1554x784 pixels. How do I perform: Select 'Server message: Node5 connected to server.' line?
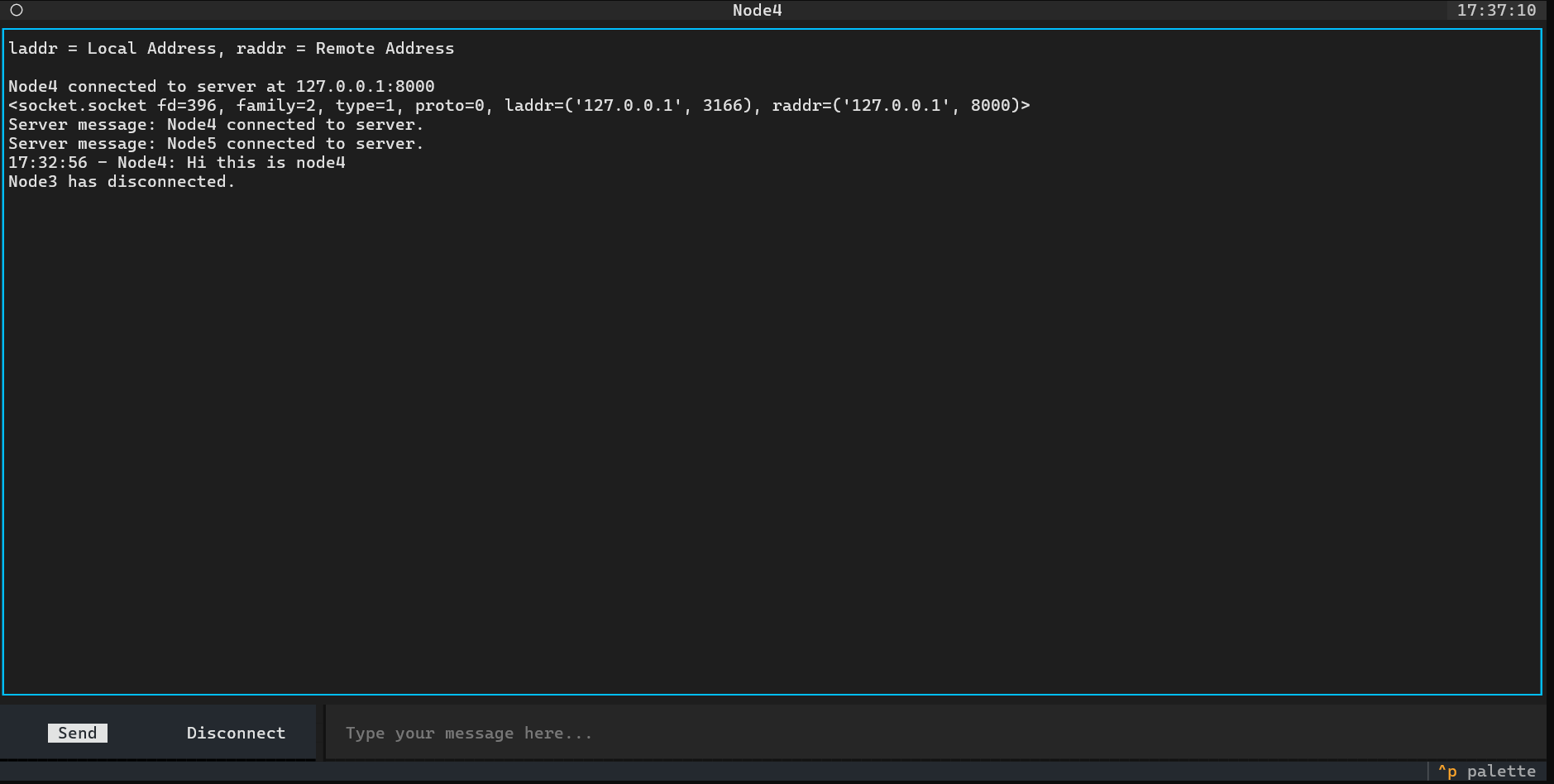click(x=216, y=143)
